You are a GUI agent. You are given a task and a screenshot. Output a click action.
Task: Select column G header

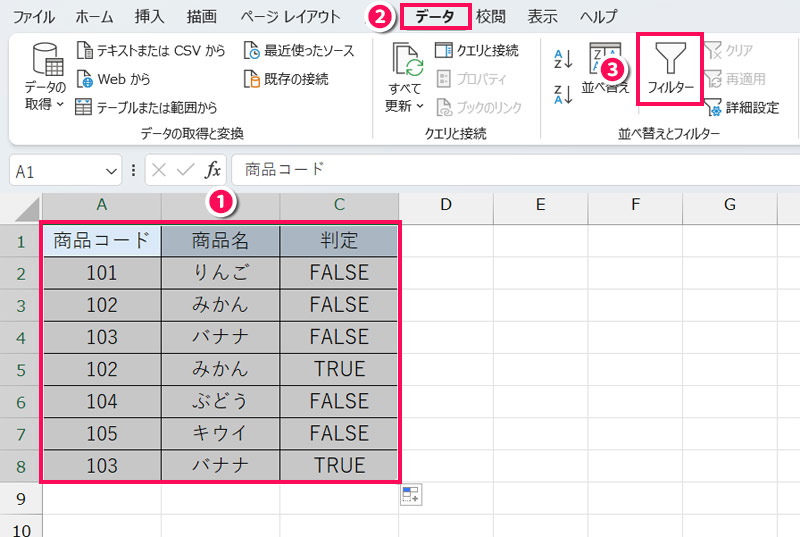point(730,205)
